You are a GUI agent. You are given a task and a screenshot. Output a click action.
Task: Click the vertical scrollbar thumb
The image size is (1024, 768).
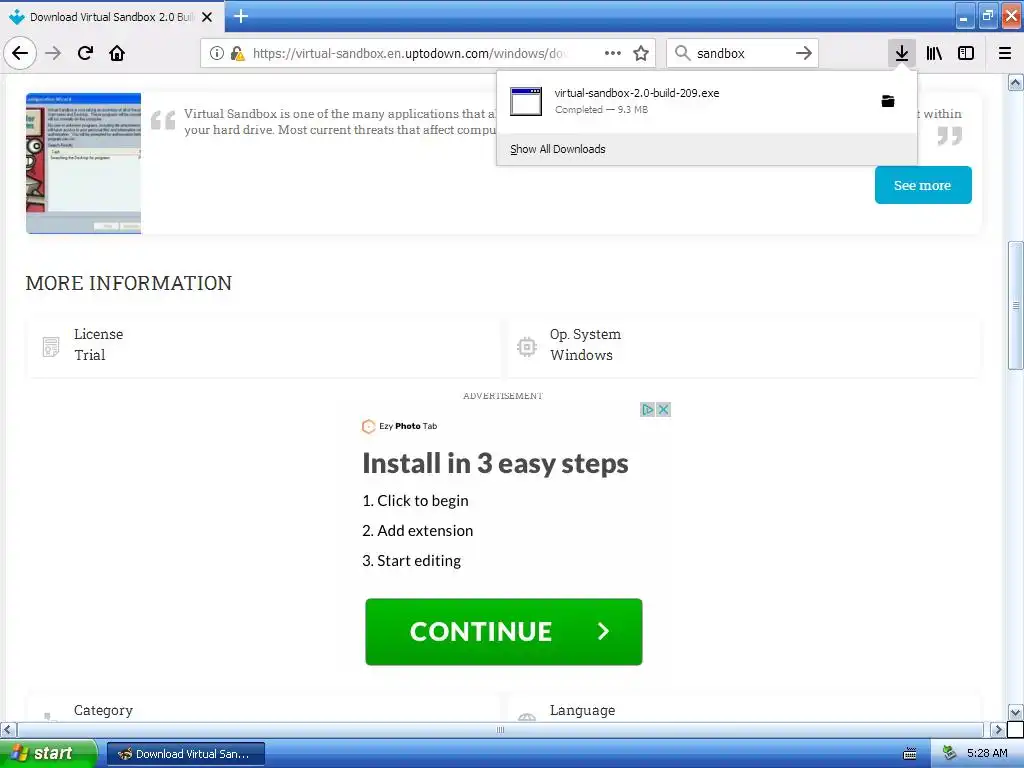point(1015,306)
